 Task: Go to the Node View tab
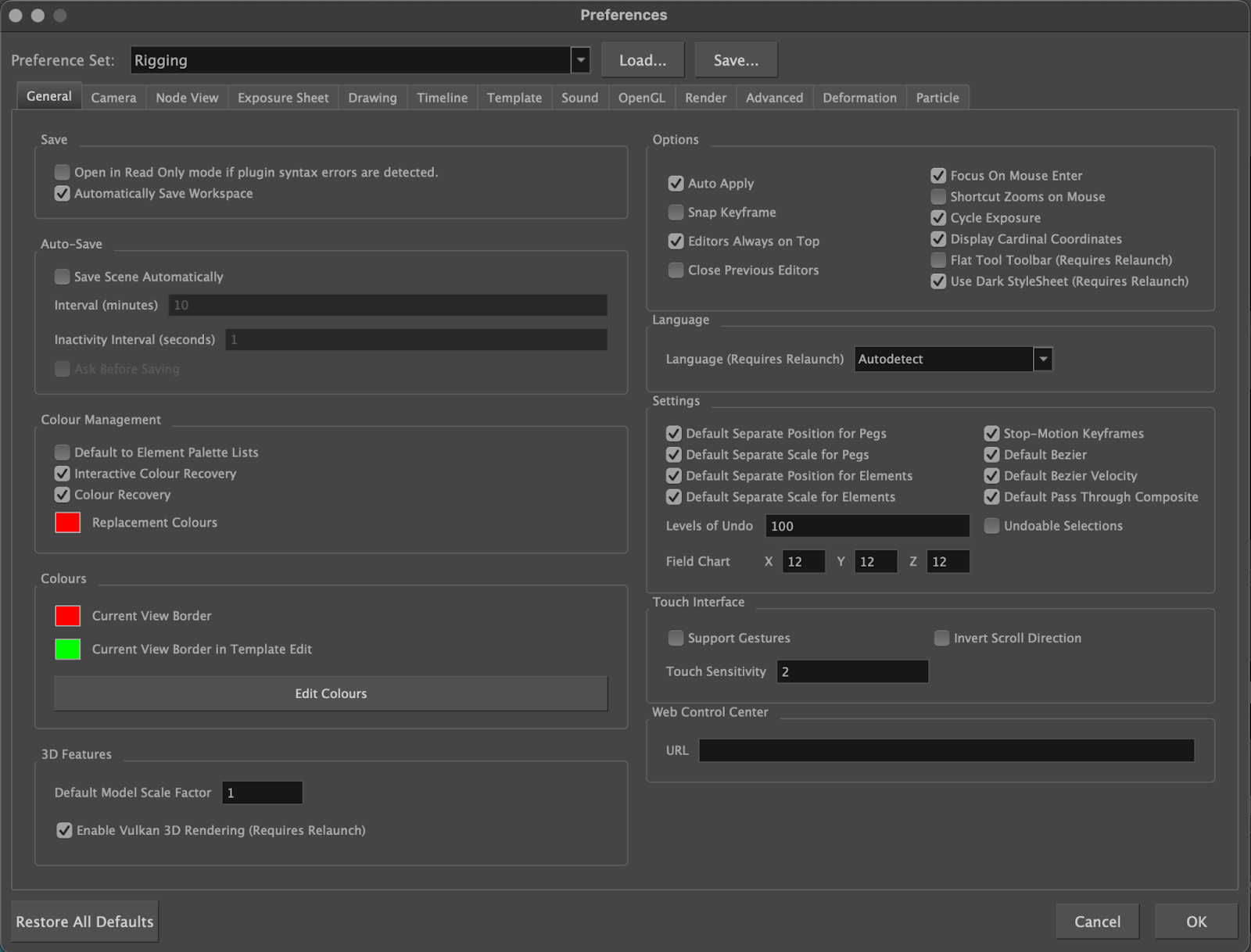tap(187, 98)
